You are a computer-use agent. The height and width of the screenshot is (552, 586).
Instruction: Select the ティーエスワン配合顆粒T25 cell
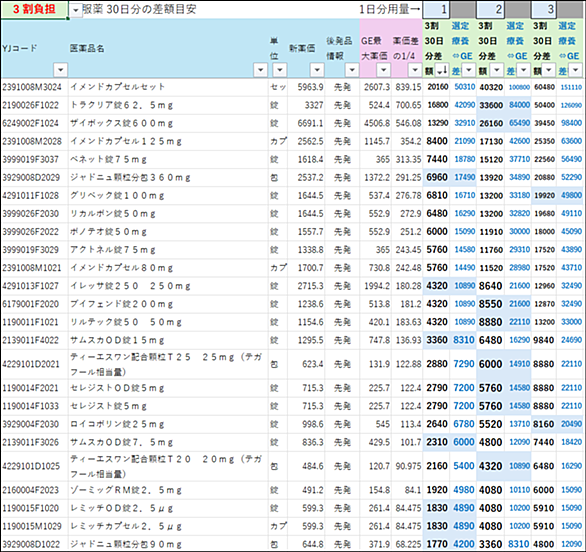[168, 364]
